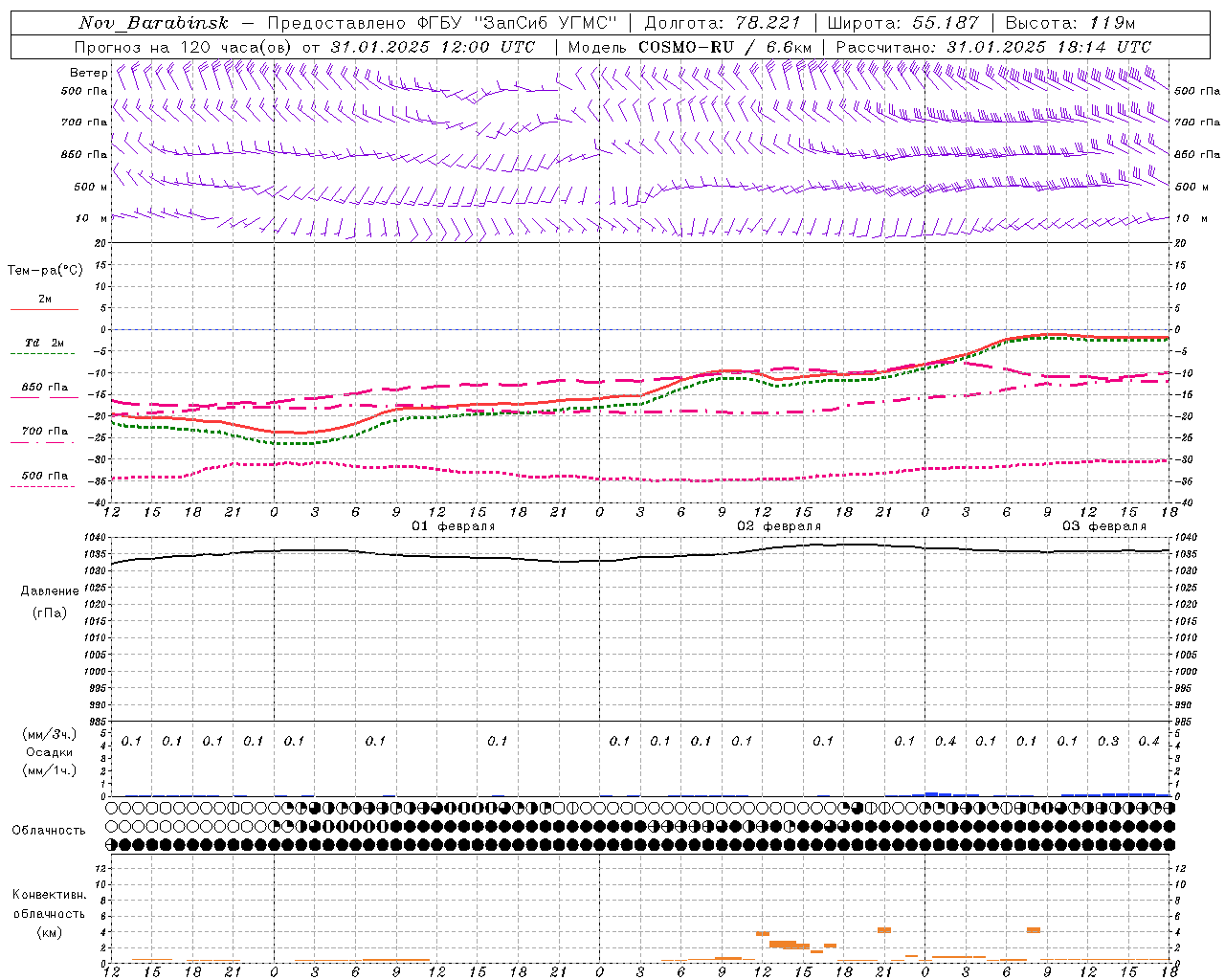Click the "Ветер" wind section label
Image resolution: width=1225 pixels, height=980 pixels.
coord(88,73)
